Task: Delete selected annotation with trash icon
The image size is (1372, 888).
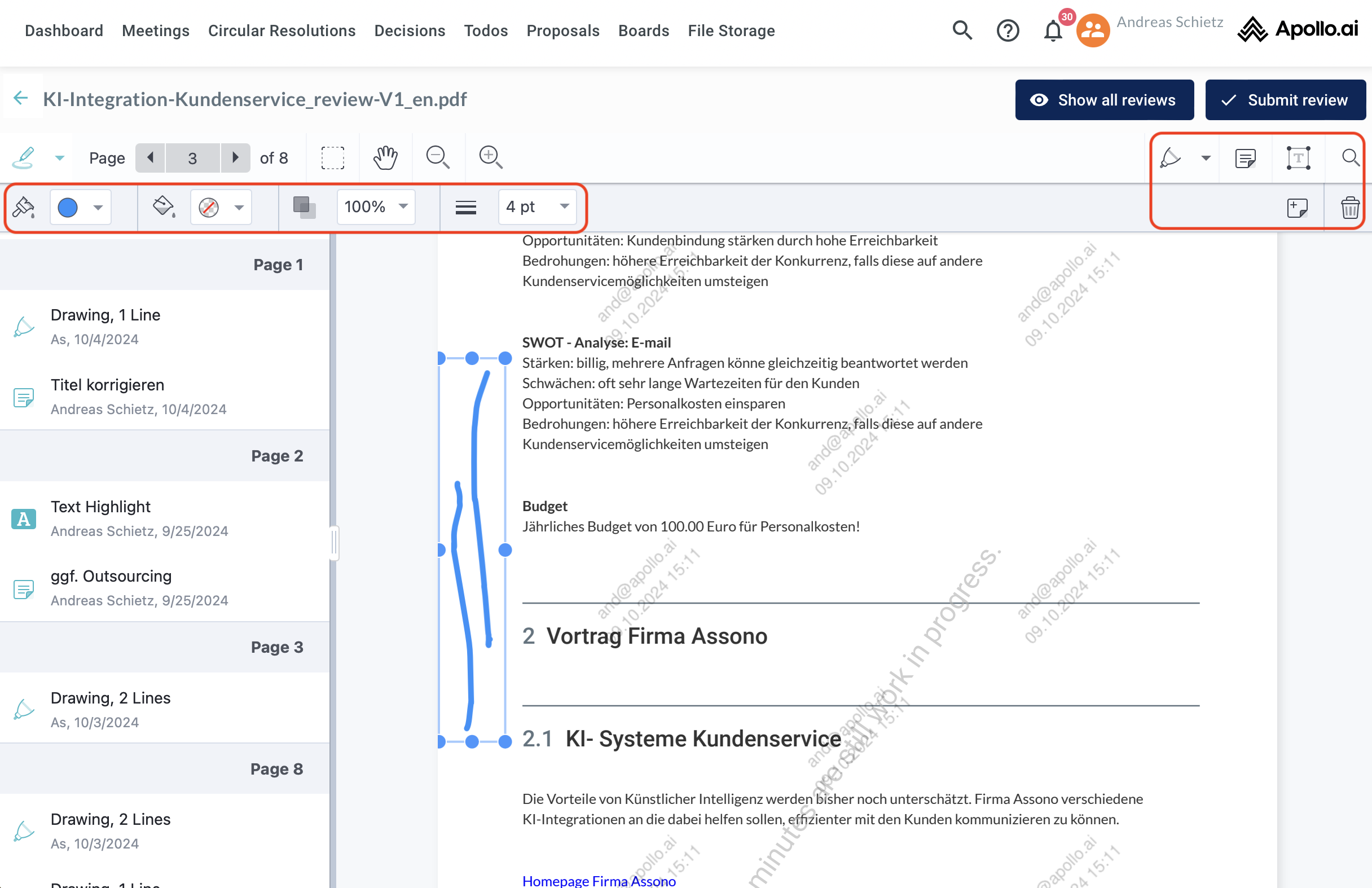Action: coord(1349,208)
